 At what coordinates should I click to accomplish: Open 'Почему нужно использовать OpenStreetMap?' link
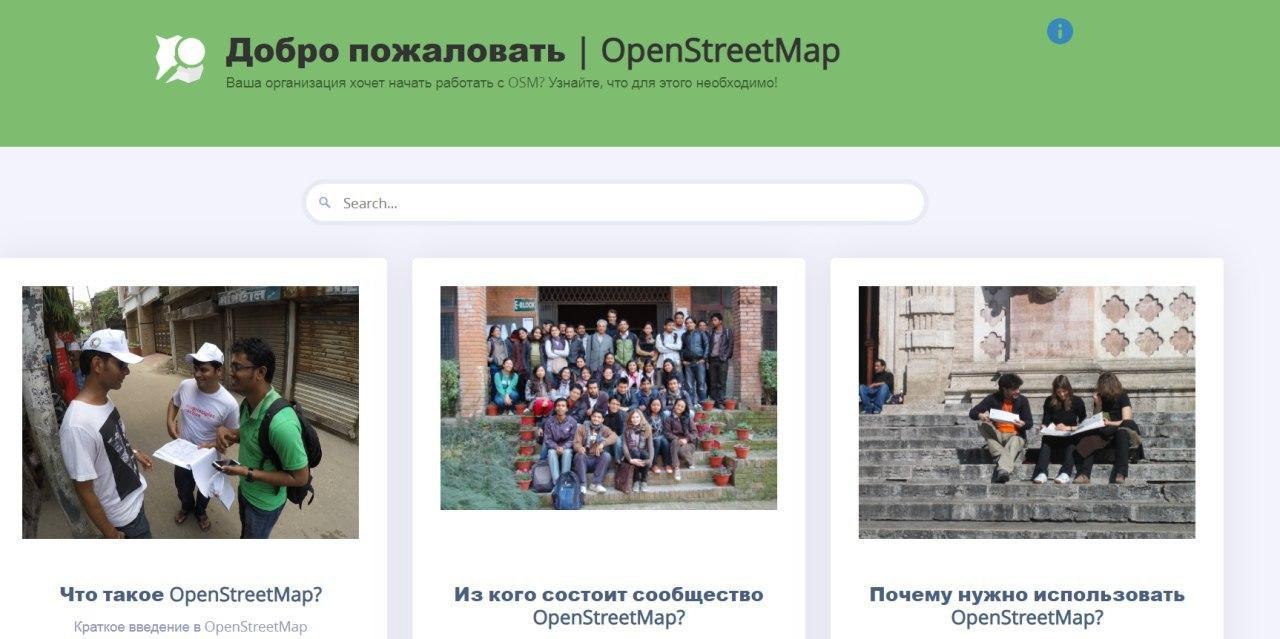1027,606
